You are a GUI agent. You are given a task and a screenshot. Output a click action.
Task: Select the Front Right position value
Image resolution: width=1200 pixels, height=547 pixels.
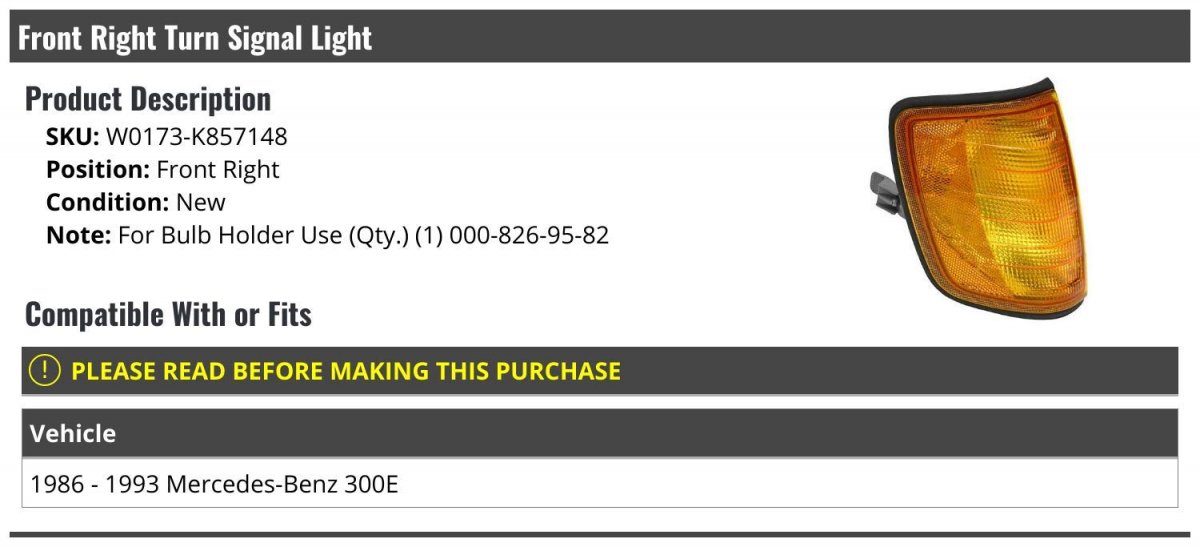[x=218, y=169]
